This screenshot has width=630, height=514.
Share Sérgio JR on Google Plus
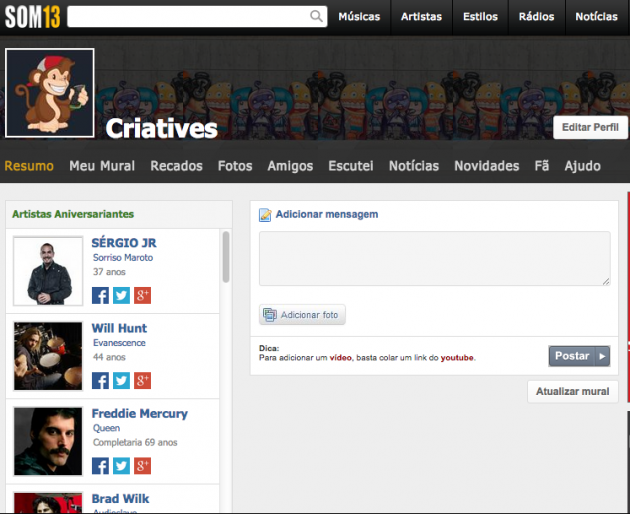142,295
